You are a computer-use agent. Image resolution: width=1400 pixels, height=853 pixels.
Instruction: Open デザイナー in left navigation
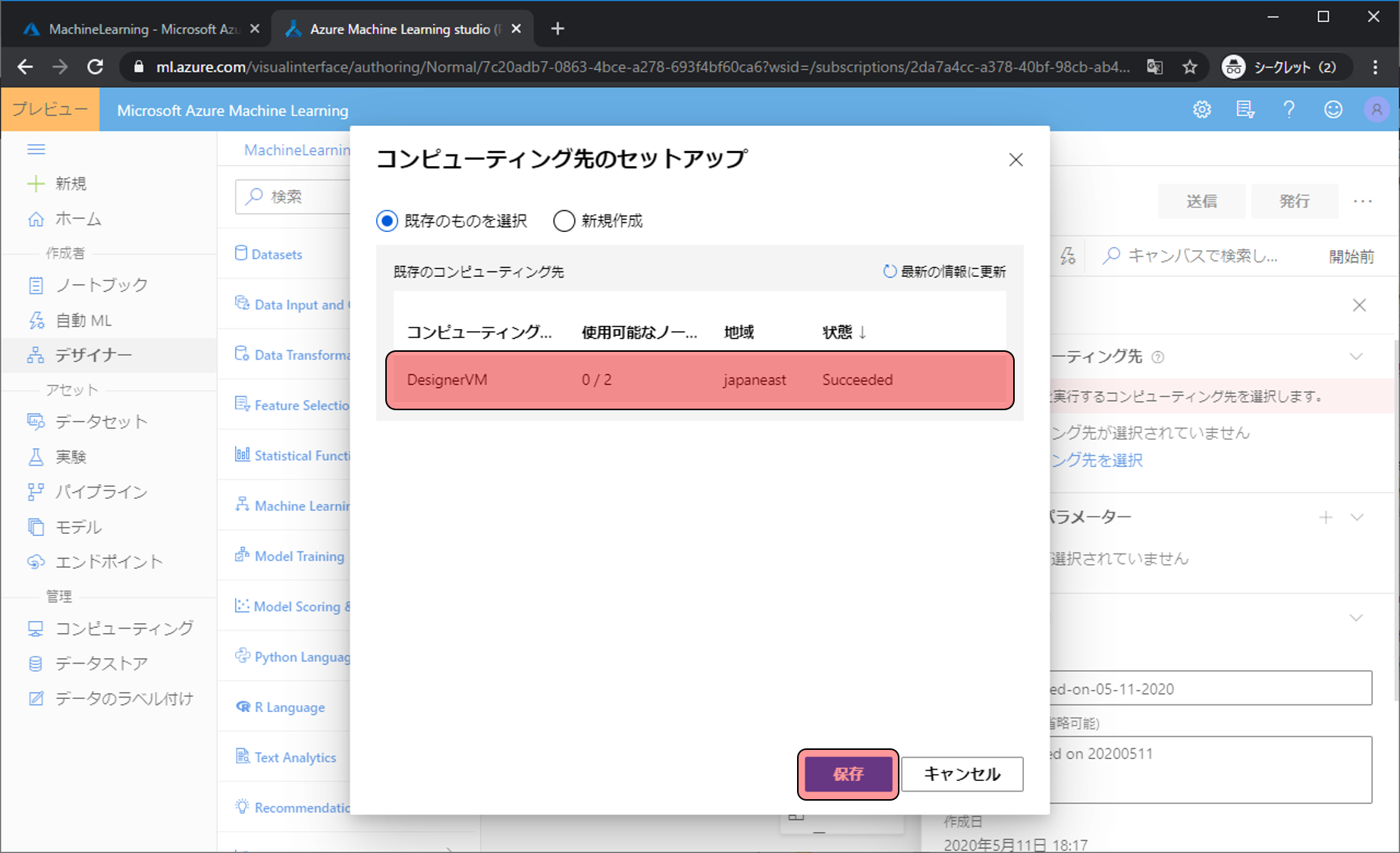coord(93,355)
